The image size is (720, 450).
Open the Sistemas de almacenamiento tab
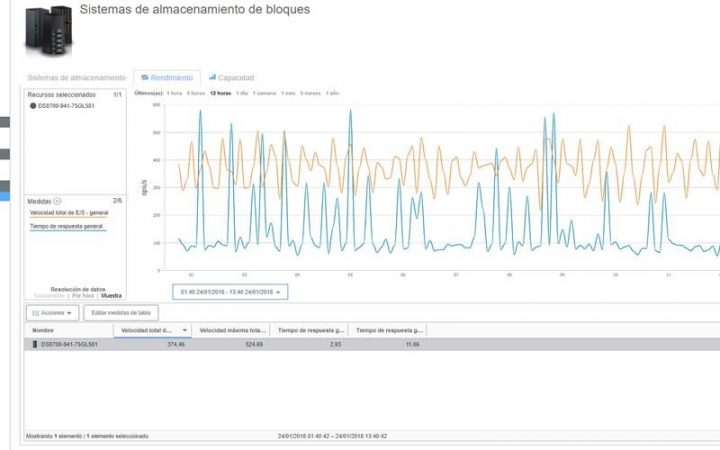[x=76, y=78]
